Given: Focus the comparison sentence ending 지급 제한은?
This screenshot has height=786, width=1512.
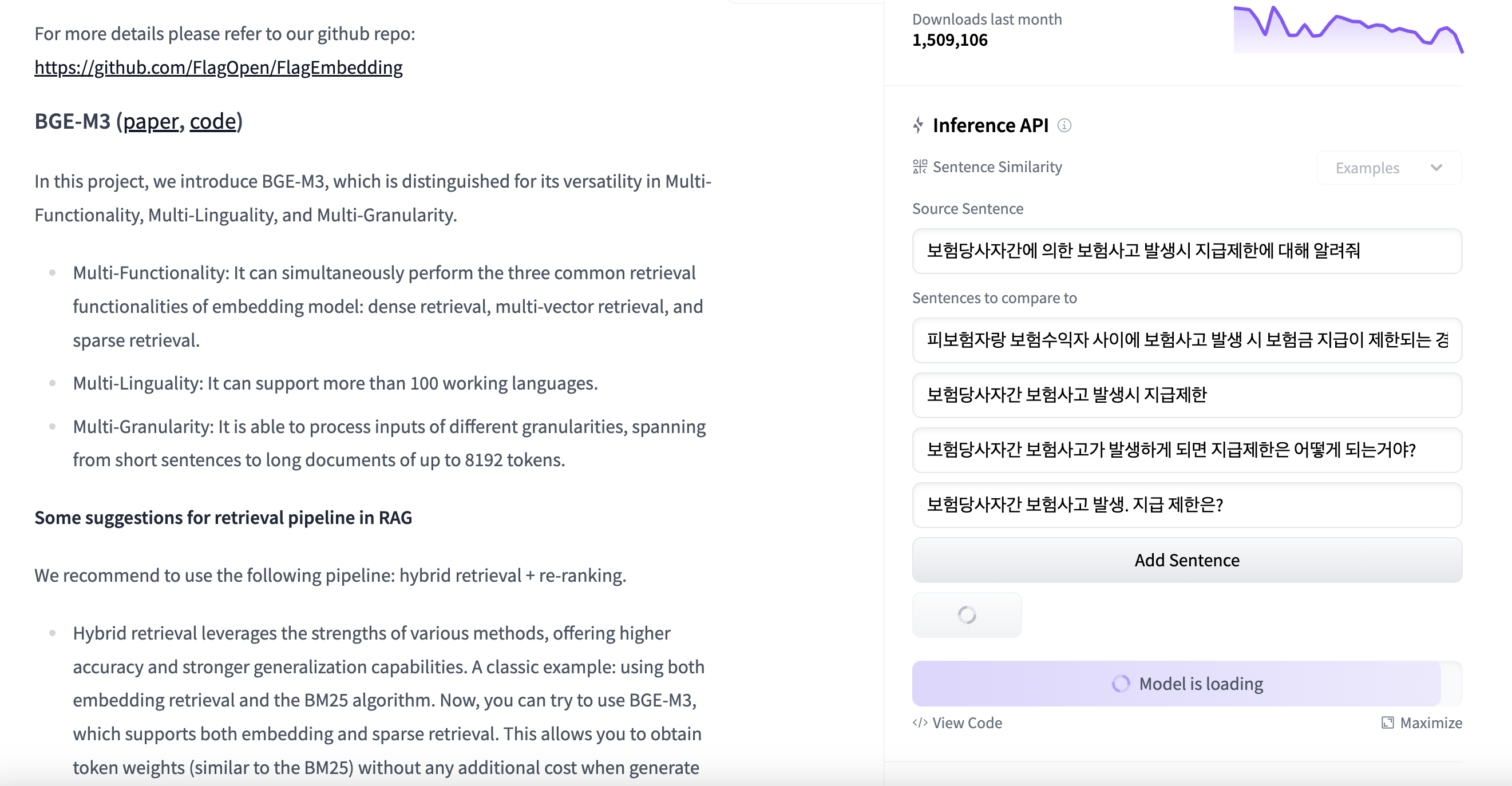Looking at the screenshot, I should pos(1187,505).
